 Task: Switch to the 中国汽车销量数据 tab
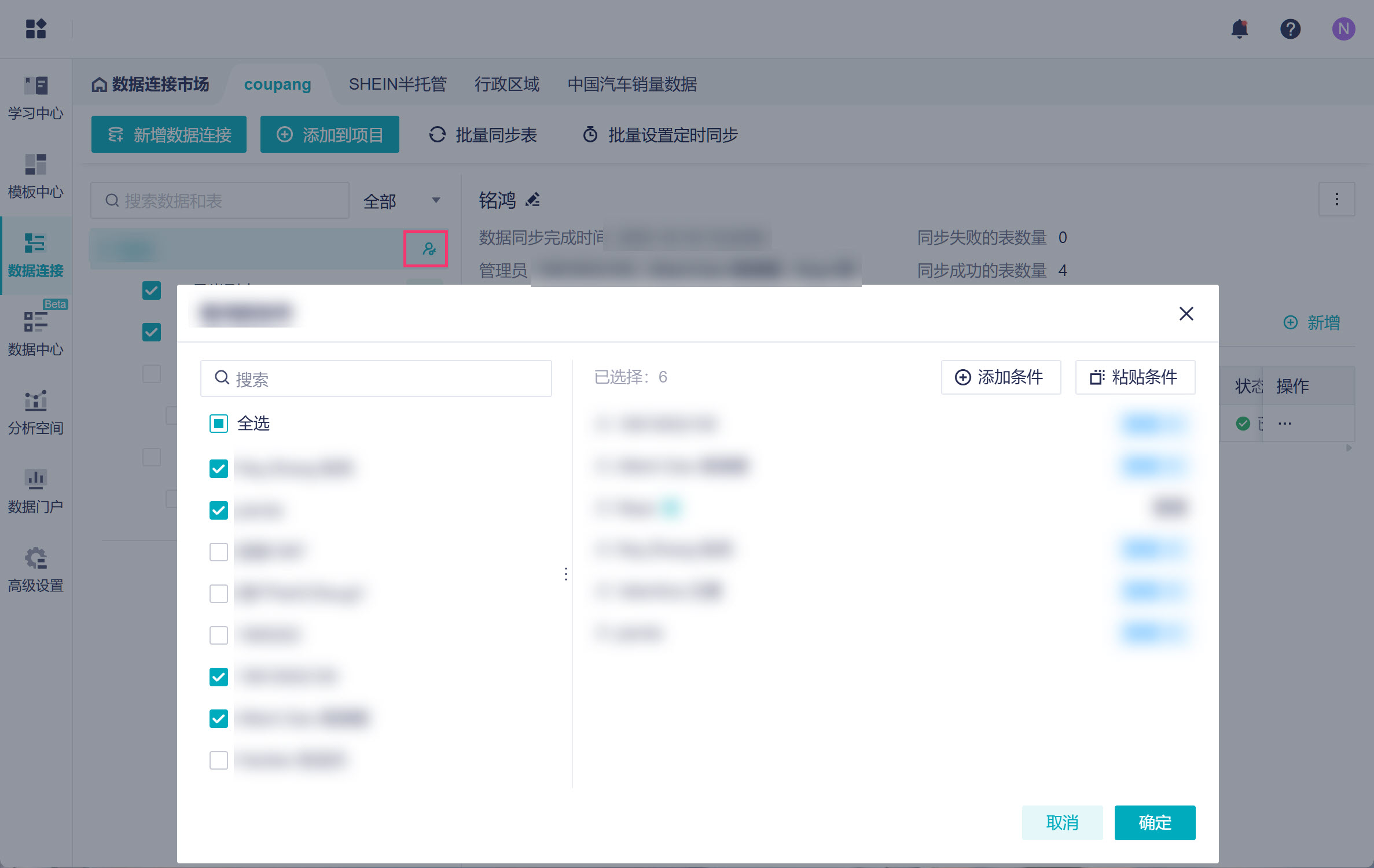coord(631,84)
